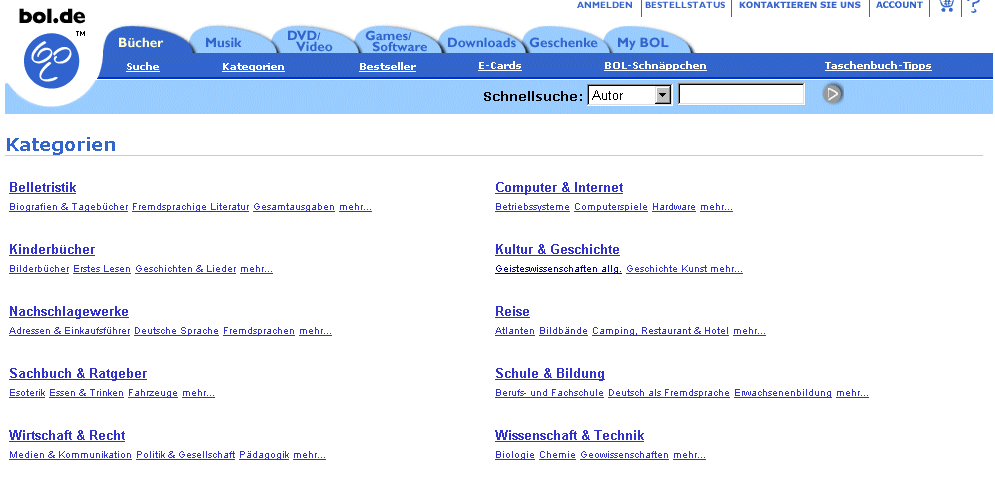Click Geowissenschaften link
Screen dimensions: 995x483
tap(624, 455)
